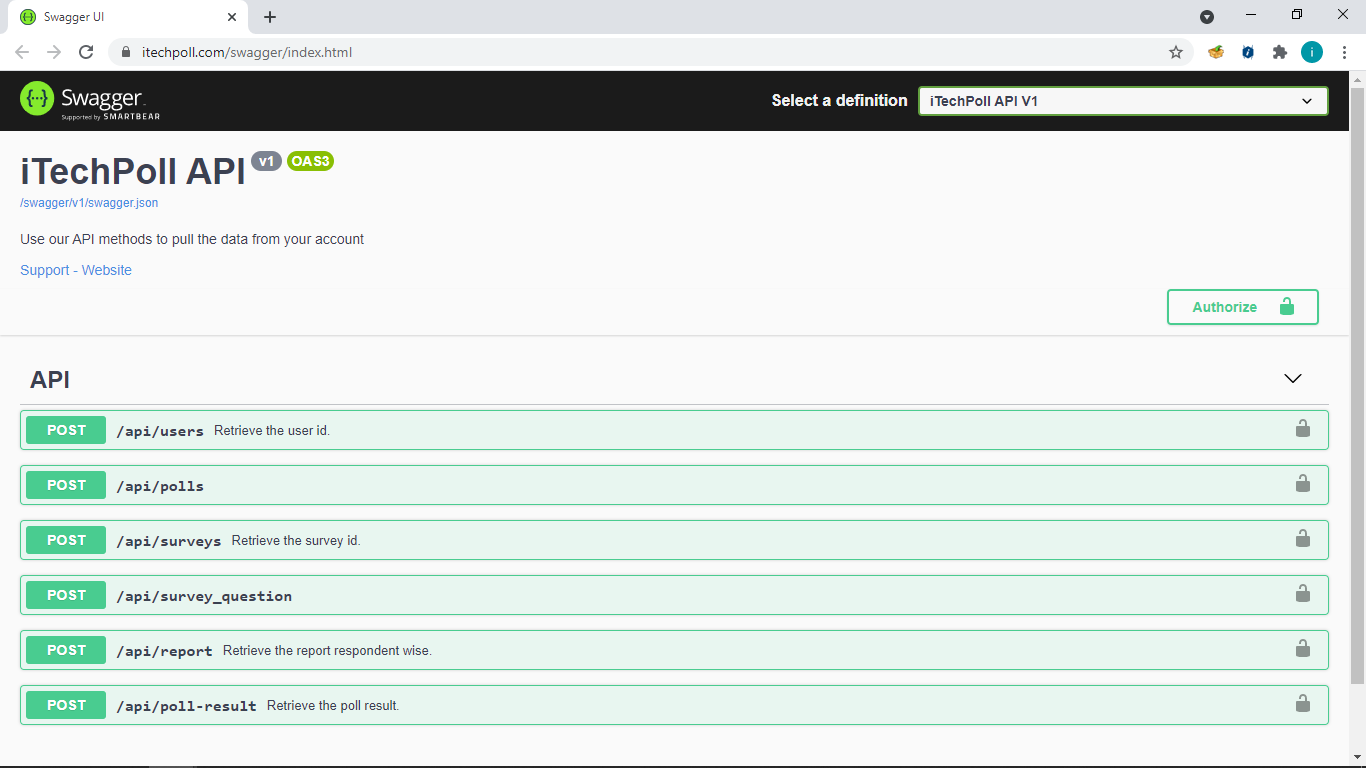Viewport: 1366px width, 768px height.
Task: Bookmark this page with the star icon
Action: point(1176,52)
